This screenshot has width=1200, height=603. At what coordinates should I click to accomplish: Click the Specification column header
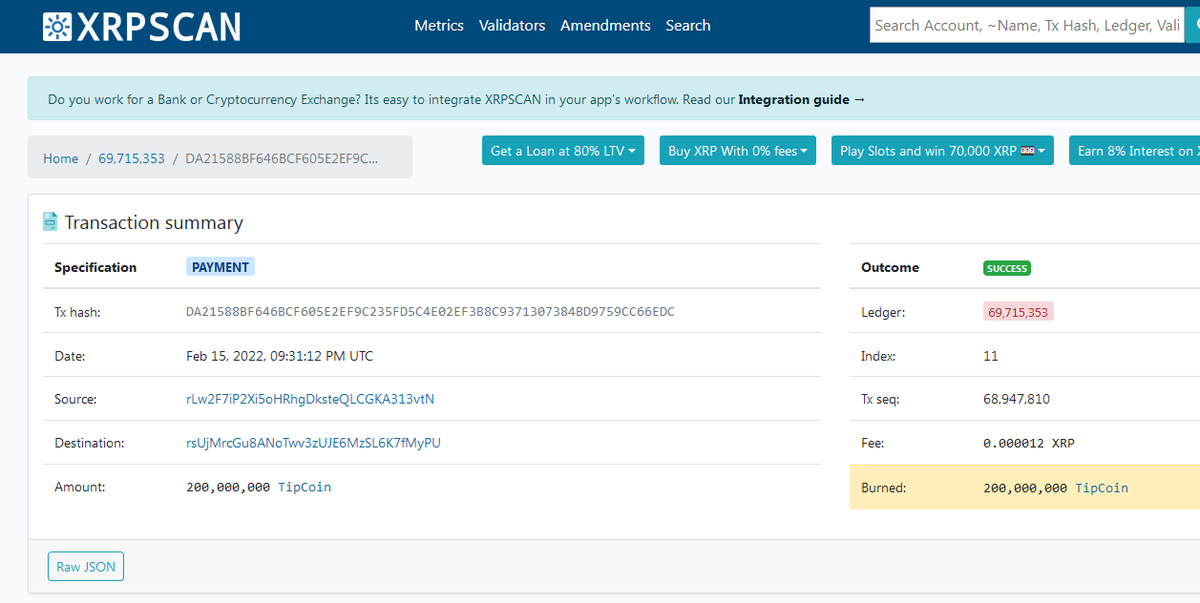(95, 267)
